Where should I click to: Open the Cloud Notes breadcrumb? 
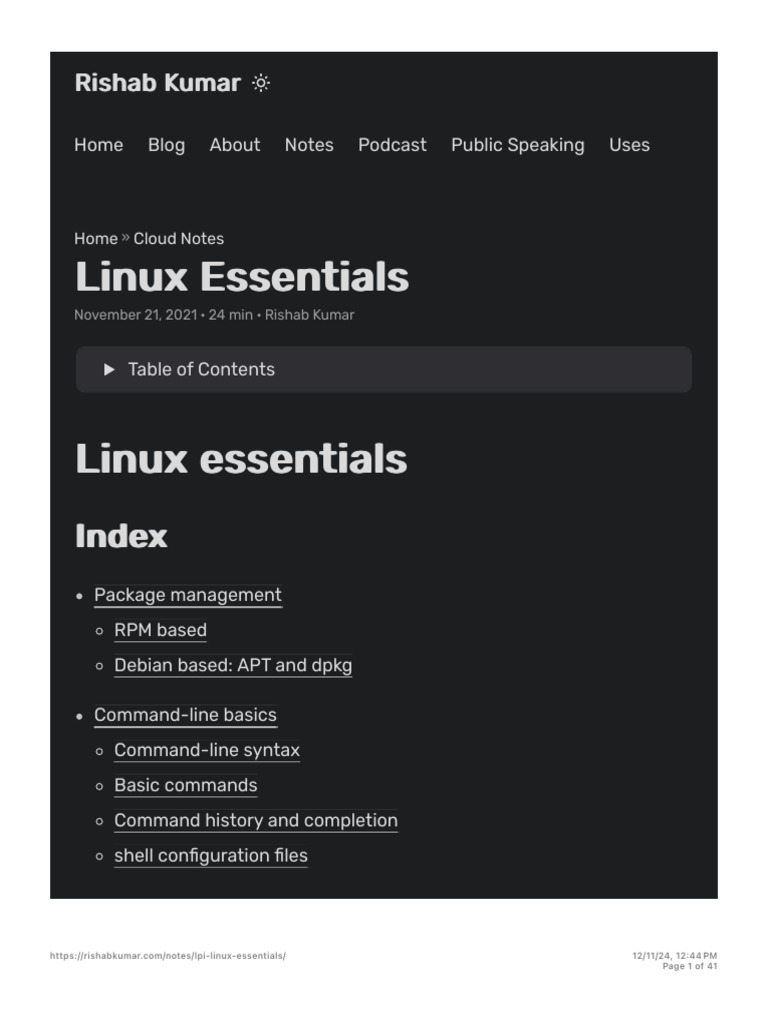pyautogui.click(x=179, y=239)
